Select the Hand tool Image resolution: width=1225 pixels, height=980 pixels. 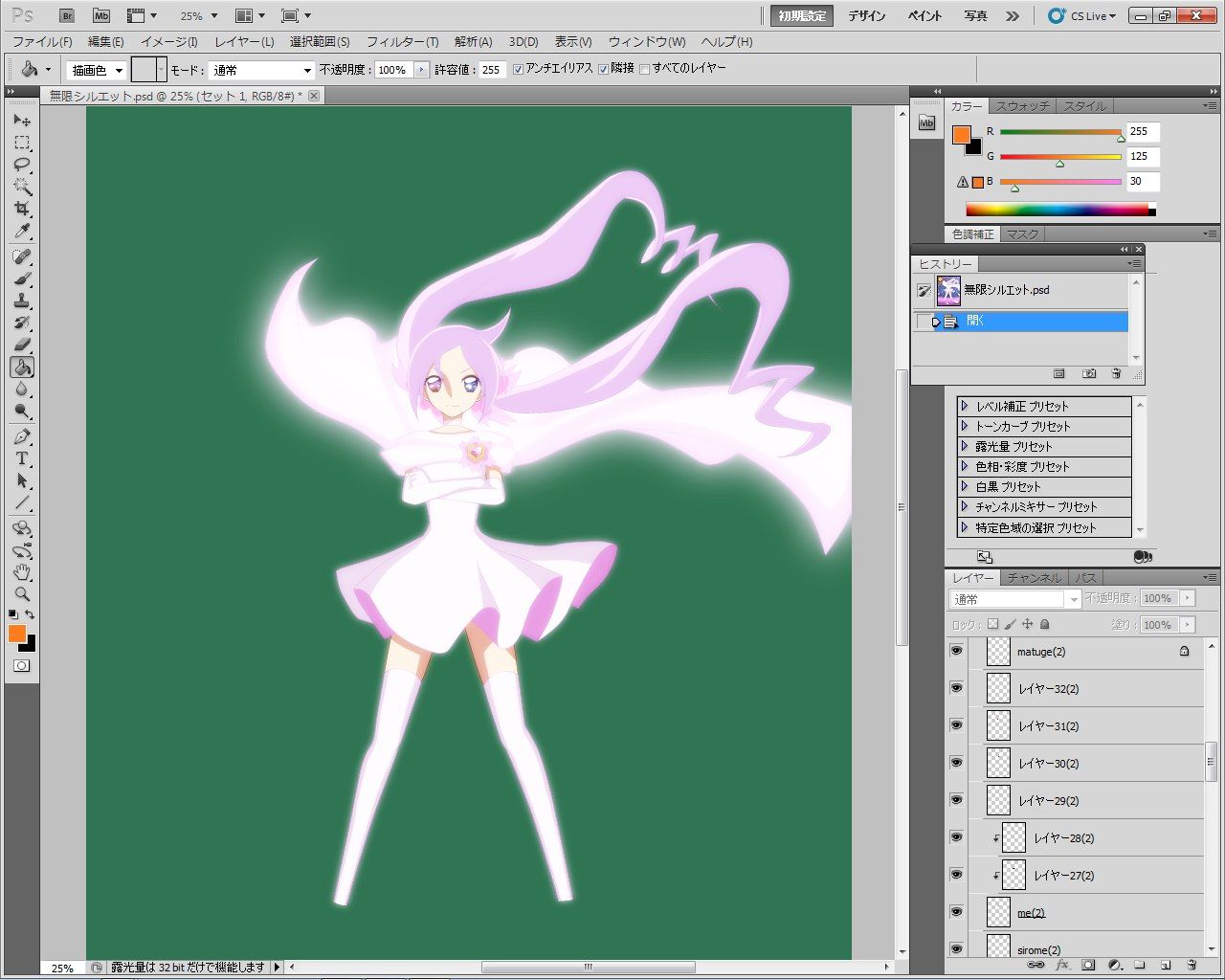(22, 572)
